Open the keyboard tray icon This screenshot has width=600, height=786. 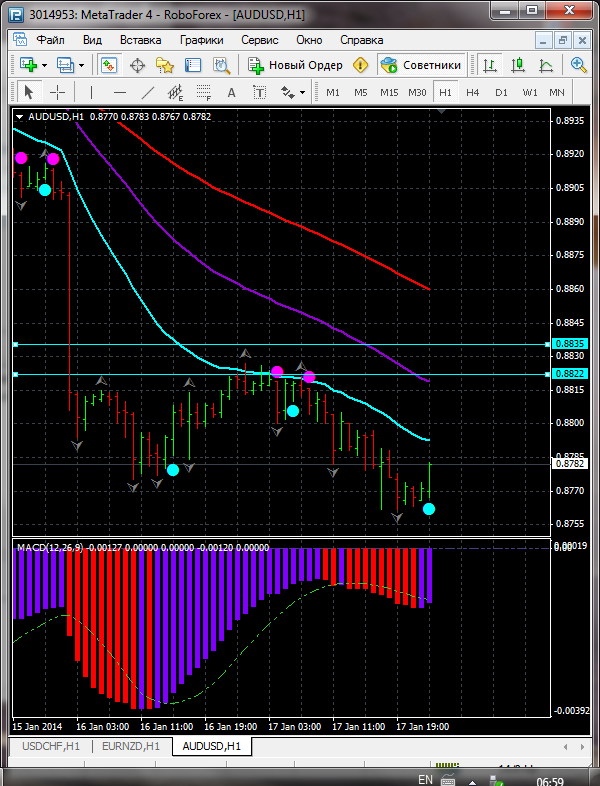pyautogui.click(x=448, y=780)
